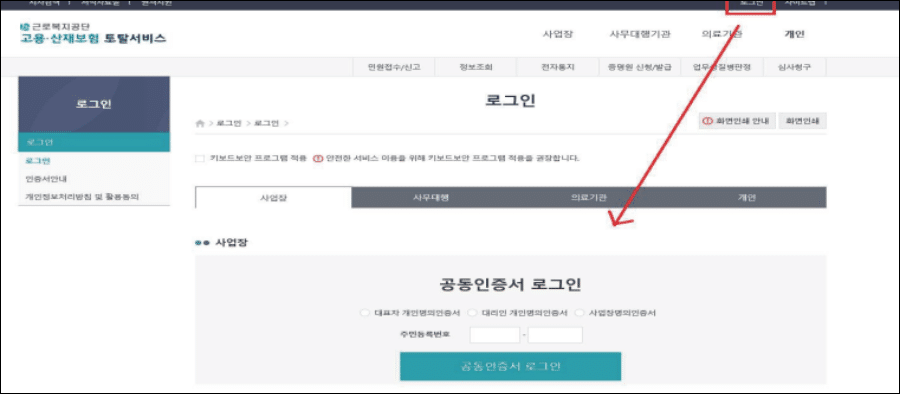Switch to the 의료기관 login tab
This screenshot has width=900, height=394.
tap(589, 198)
